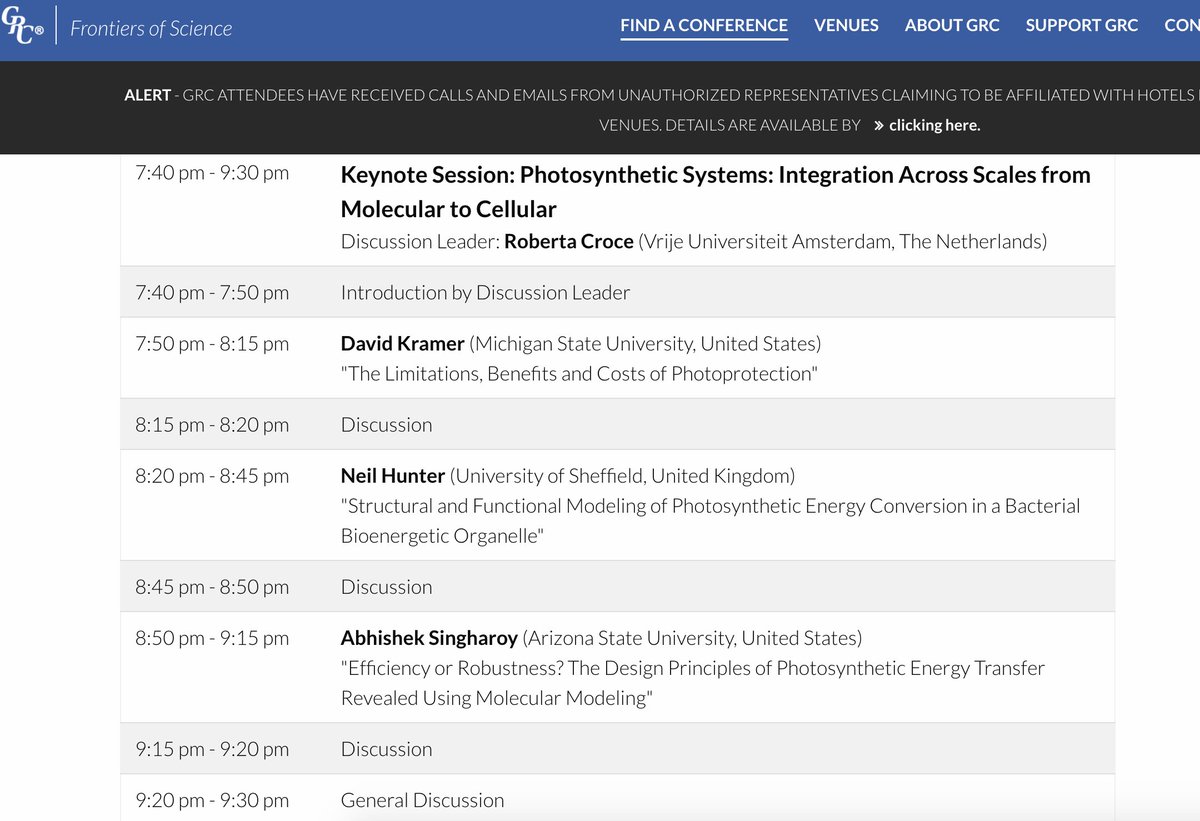Select the Keynote Session title text
The image size is (1200, 821).
coord(716,192)
